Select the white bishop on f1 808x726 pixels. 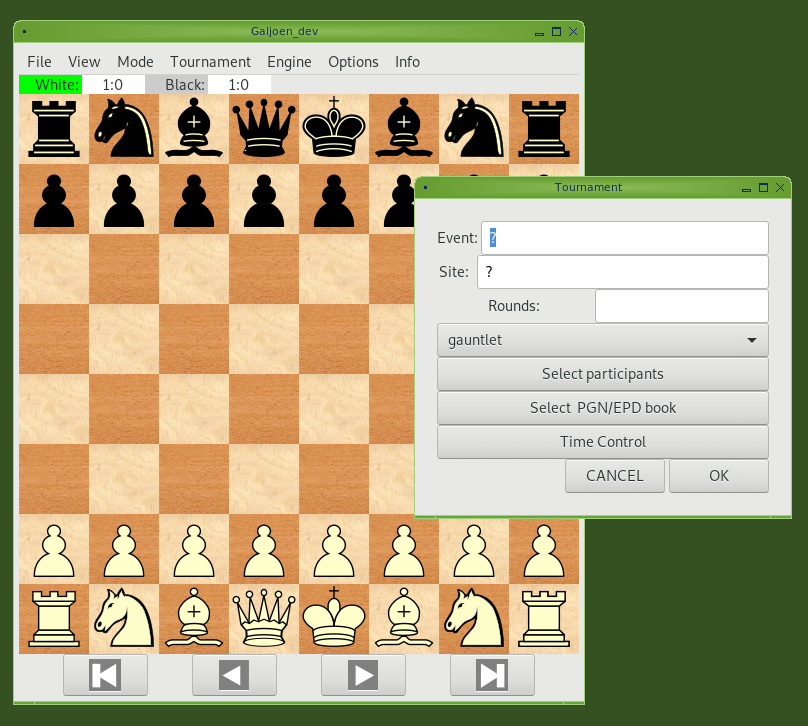point(404,619)
